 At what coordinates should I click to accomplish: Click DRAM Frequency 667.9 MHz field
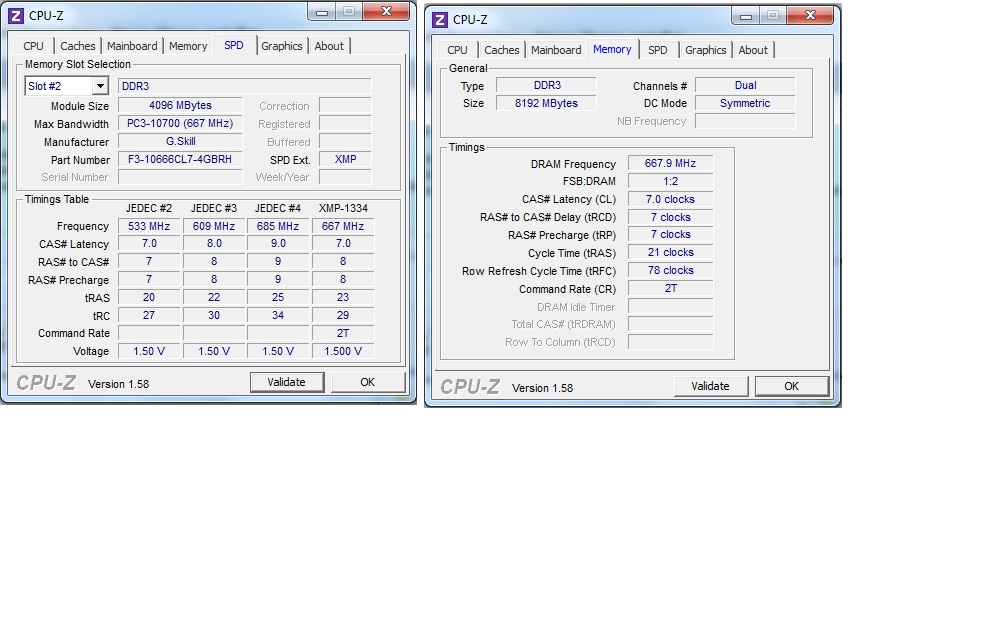(670, 163)
